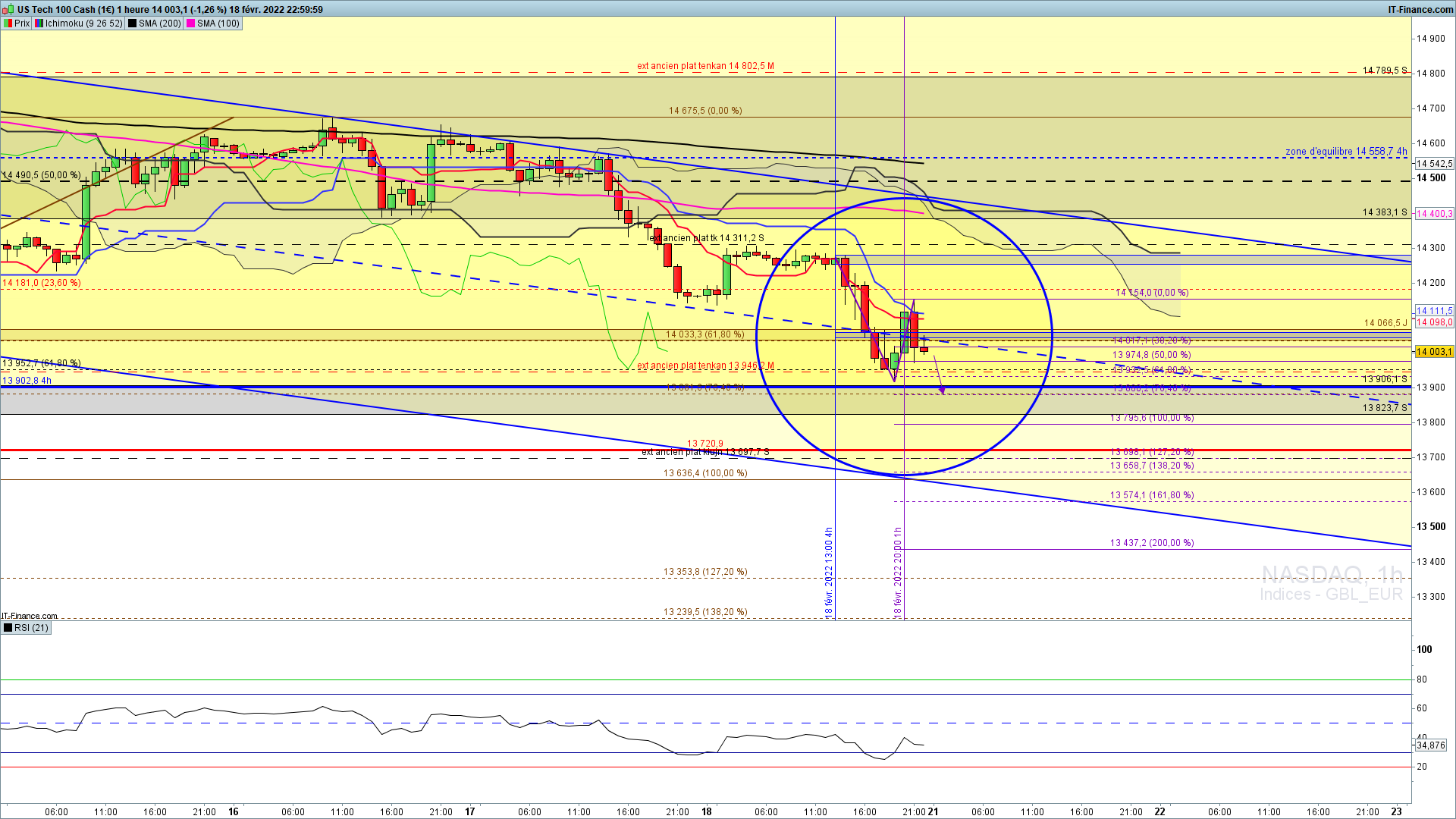Image resolution: width=1456 pixels, height=819 pixels.
Task: Click the Prix red-green legend icon
Action: [8, 24]
